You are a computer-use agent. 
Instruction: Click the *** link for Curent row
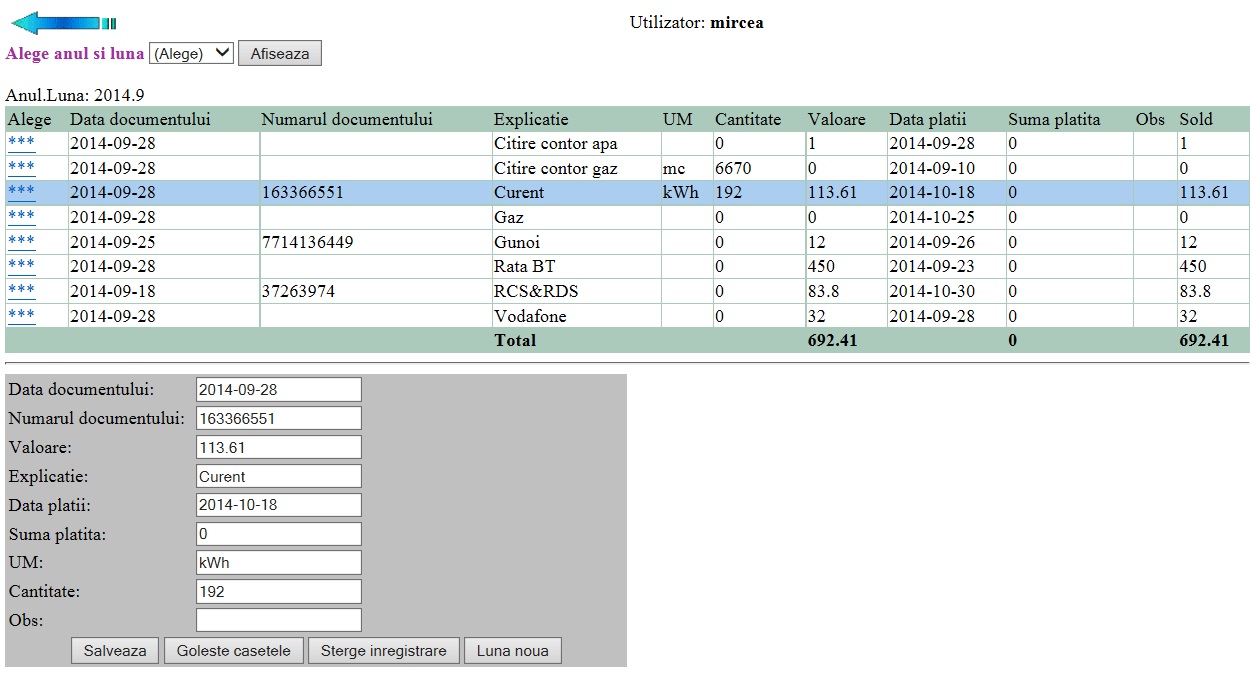click(x=21, y=192)
